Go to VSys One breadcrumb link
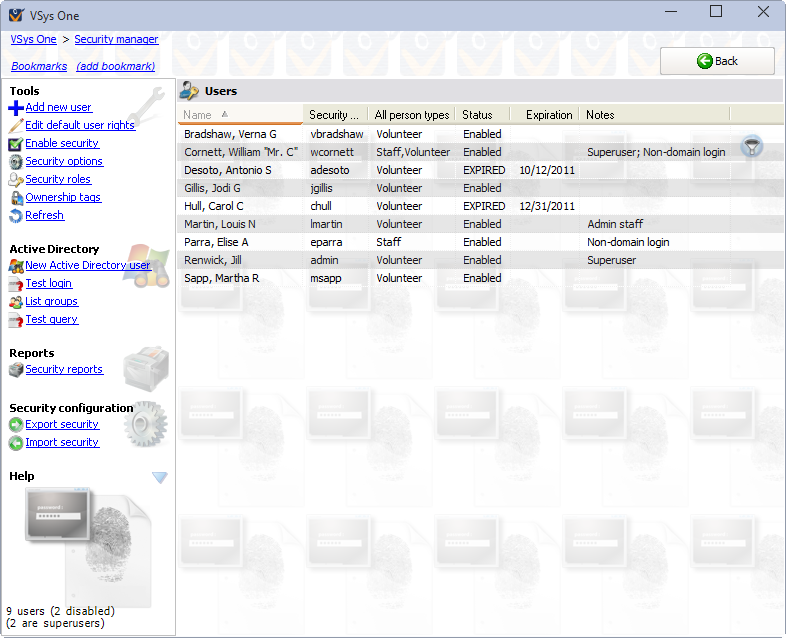This screenshot has width=786, height=638. pyautogui.click(x=33, y=39)
